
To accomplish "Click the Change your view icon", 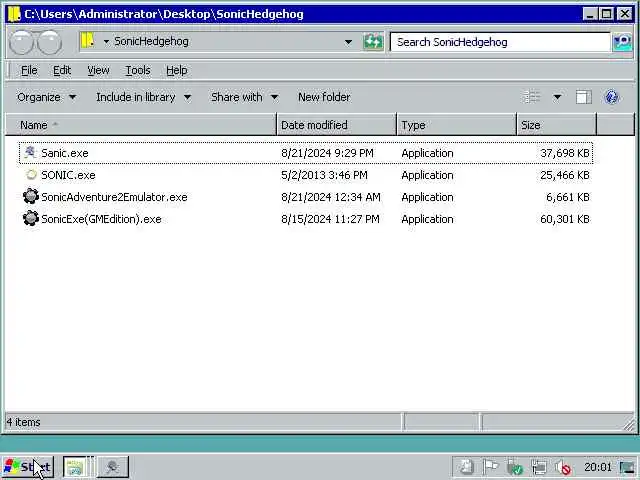I will click(531, 97).
